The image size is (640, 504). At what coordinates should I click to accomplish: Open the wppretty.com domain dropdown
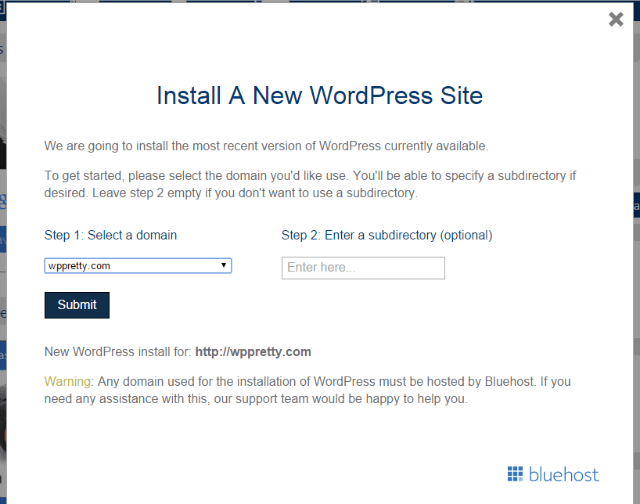pos(138,266)
